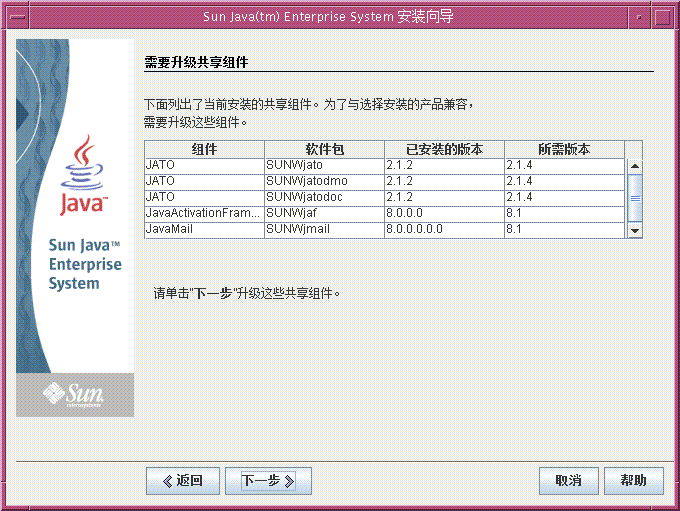Click the 返回 (Back) button
The height and width of the screenshot is (511, 680).
point(183,481)
